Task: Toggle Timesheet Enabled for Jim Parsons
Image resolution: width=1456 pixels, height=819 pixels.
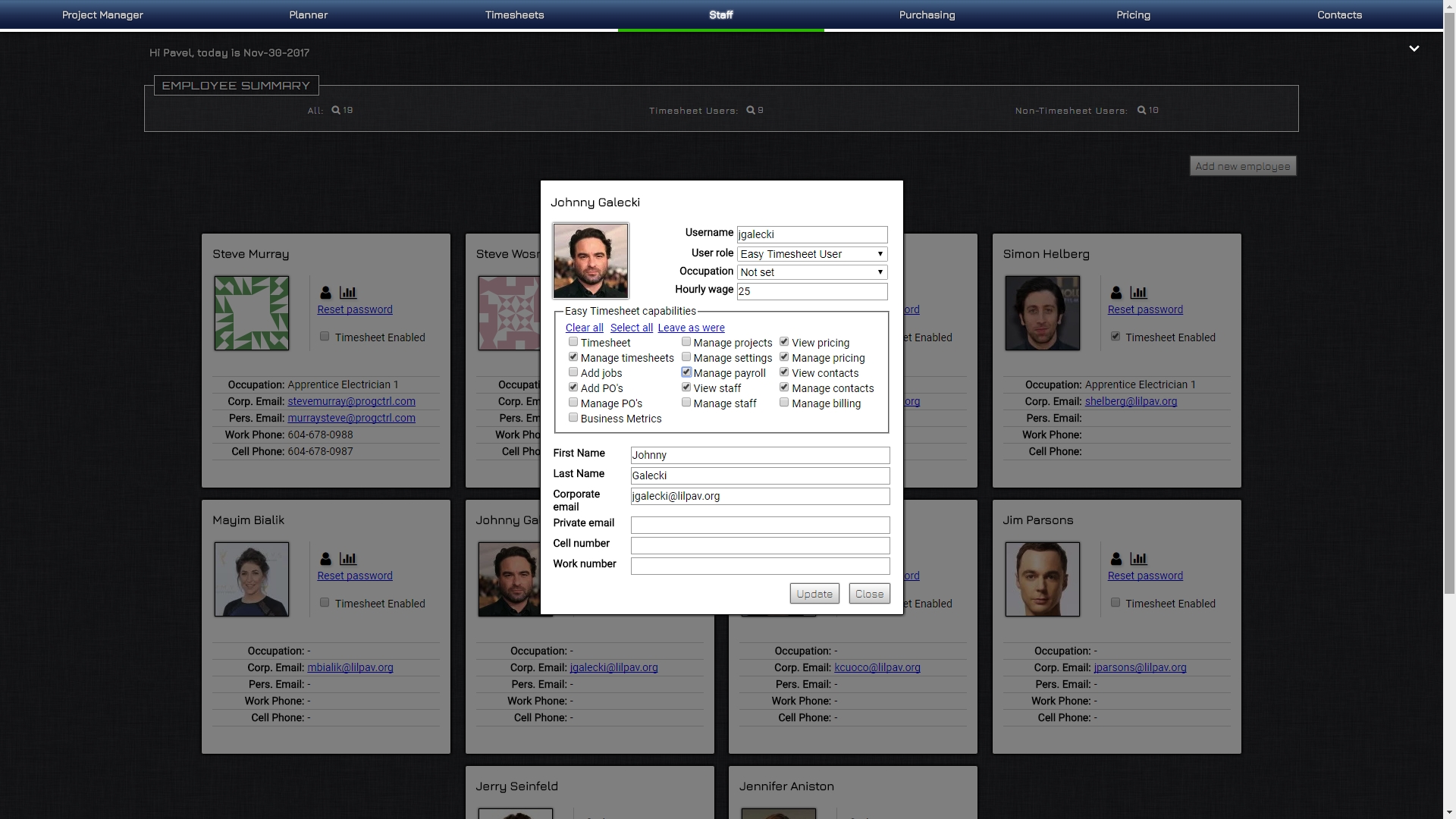Action: click(1116, 603)
